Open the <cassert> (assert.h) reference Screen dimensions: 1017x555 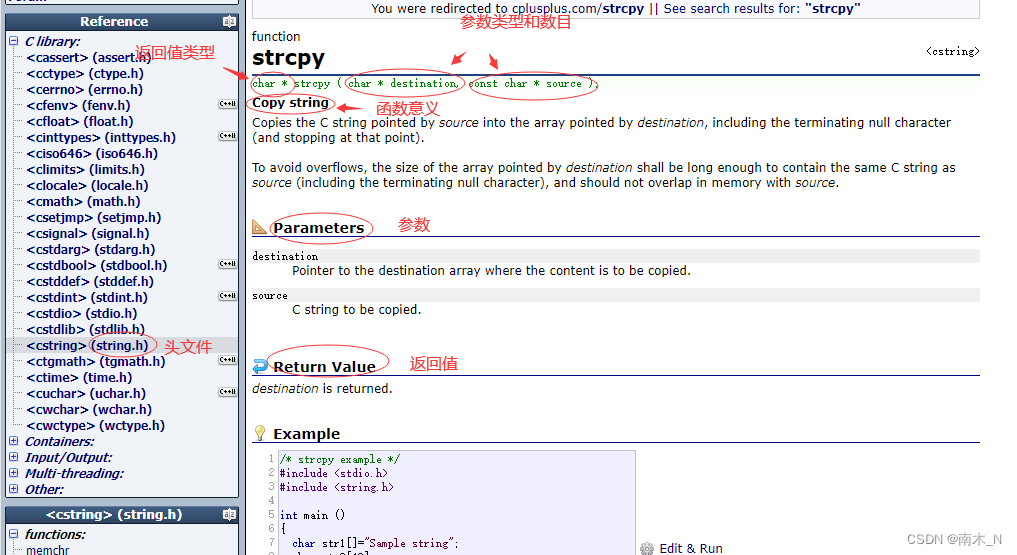tap(89, 58)
